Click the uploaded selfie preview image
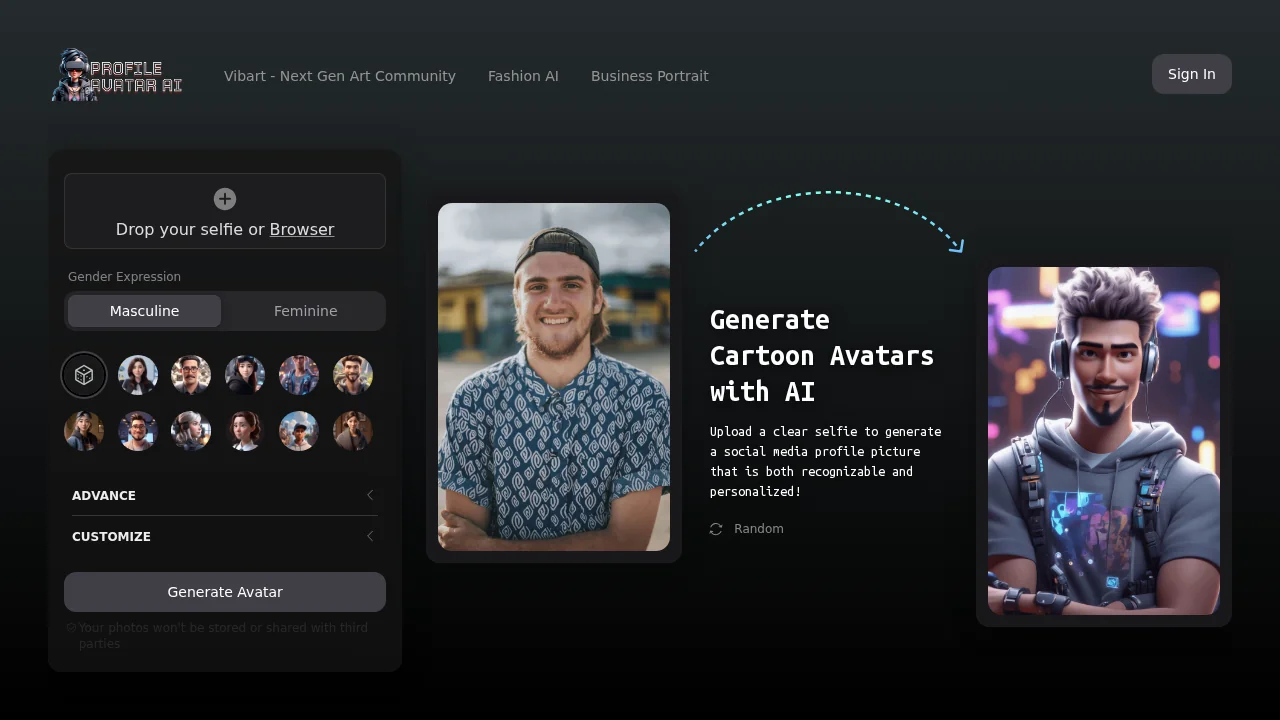 [553, 377]
